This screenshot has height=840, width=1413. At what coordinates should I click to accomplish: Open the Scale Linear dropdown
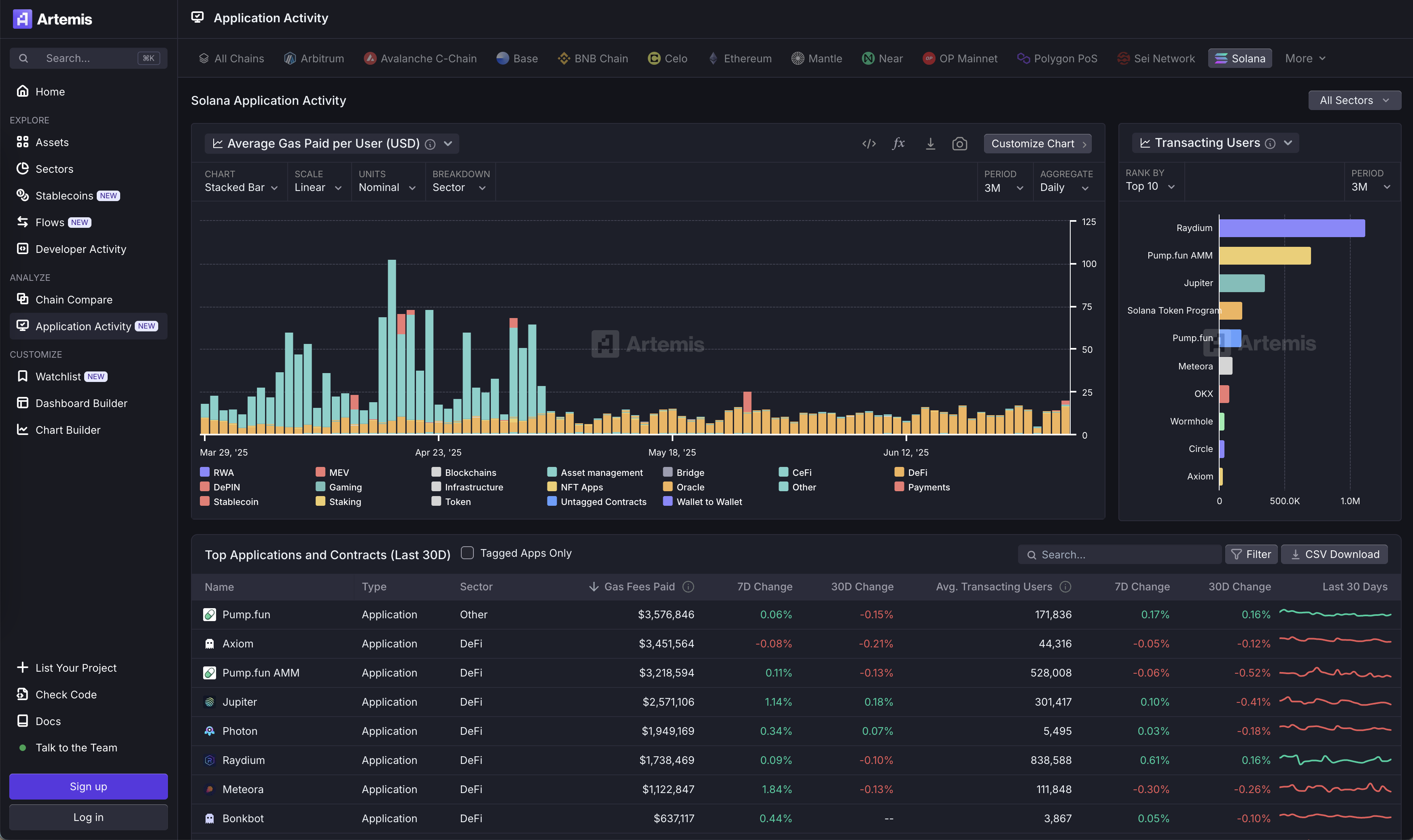(318, 187)
